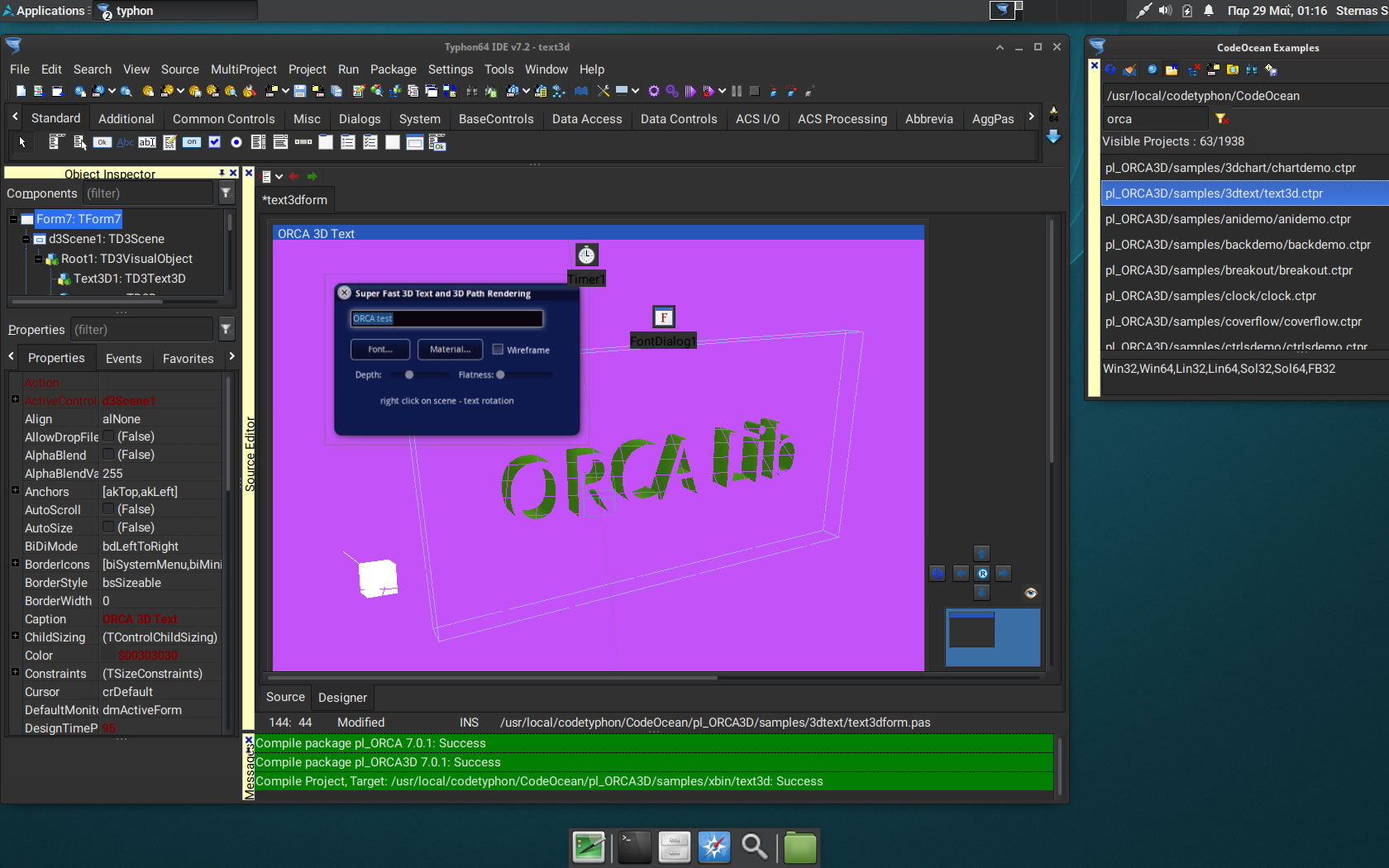
Task: Toggle the AllowDropFiles checkbox
Action: click(x=108, y=436)
